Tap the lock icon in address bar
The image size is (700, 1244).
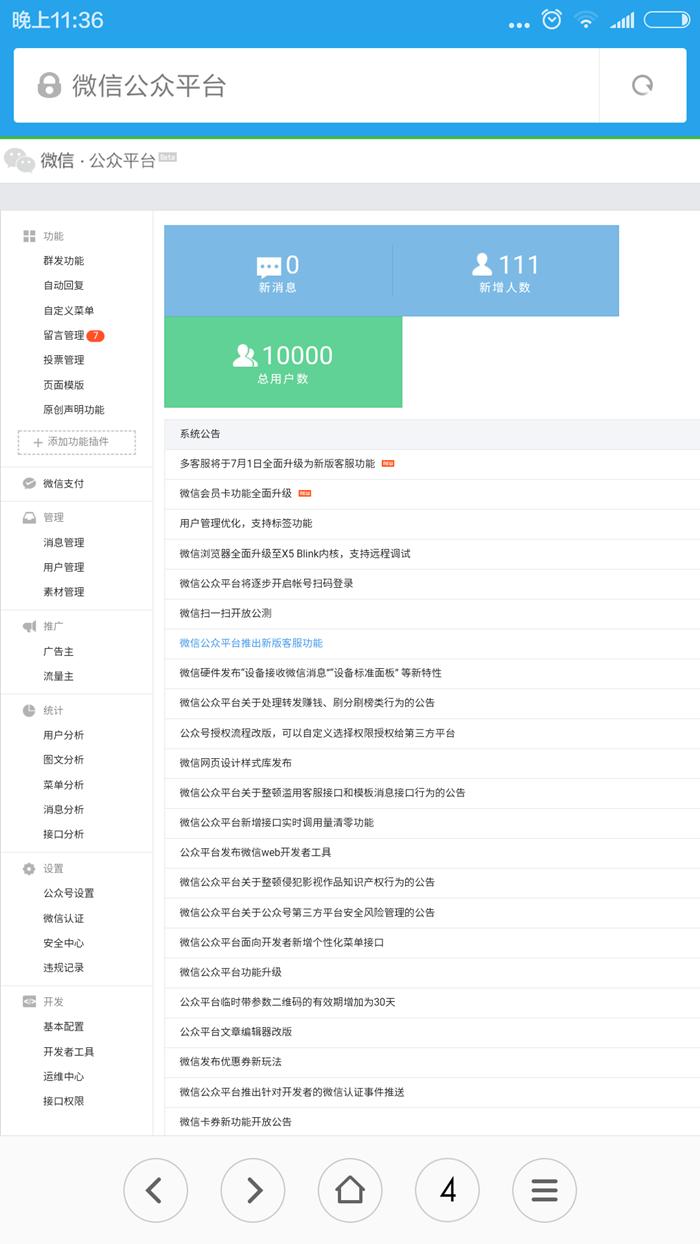click(x=49, y=85)
